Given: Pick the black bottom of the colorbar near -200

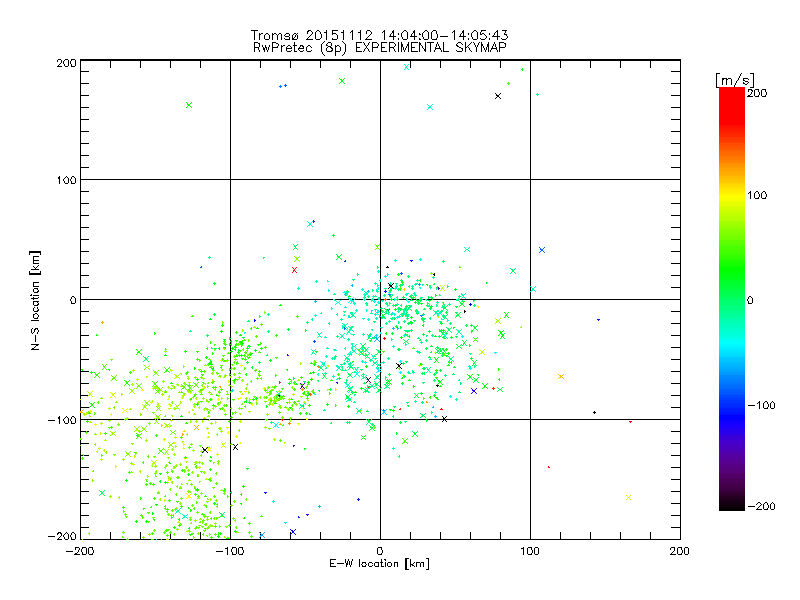Looking at the screenshot, I should pyautogui.click(x=732, y=505).
